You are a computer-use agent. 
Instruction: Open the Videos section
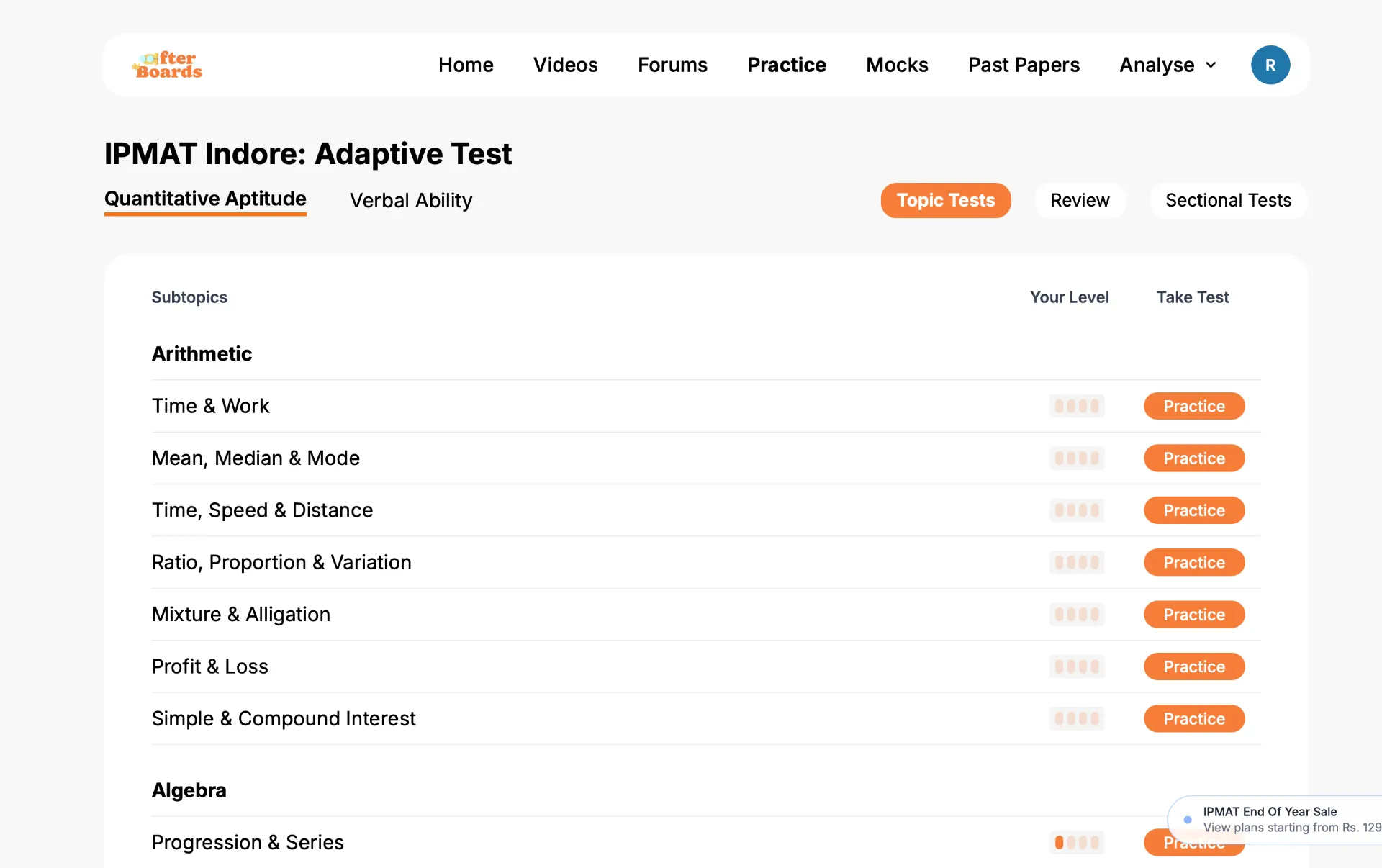[565, 65]
